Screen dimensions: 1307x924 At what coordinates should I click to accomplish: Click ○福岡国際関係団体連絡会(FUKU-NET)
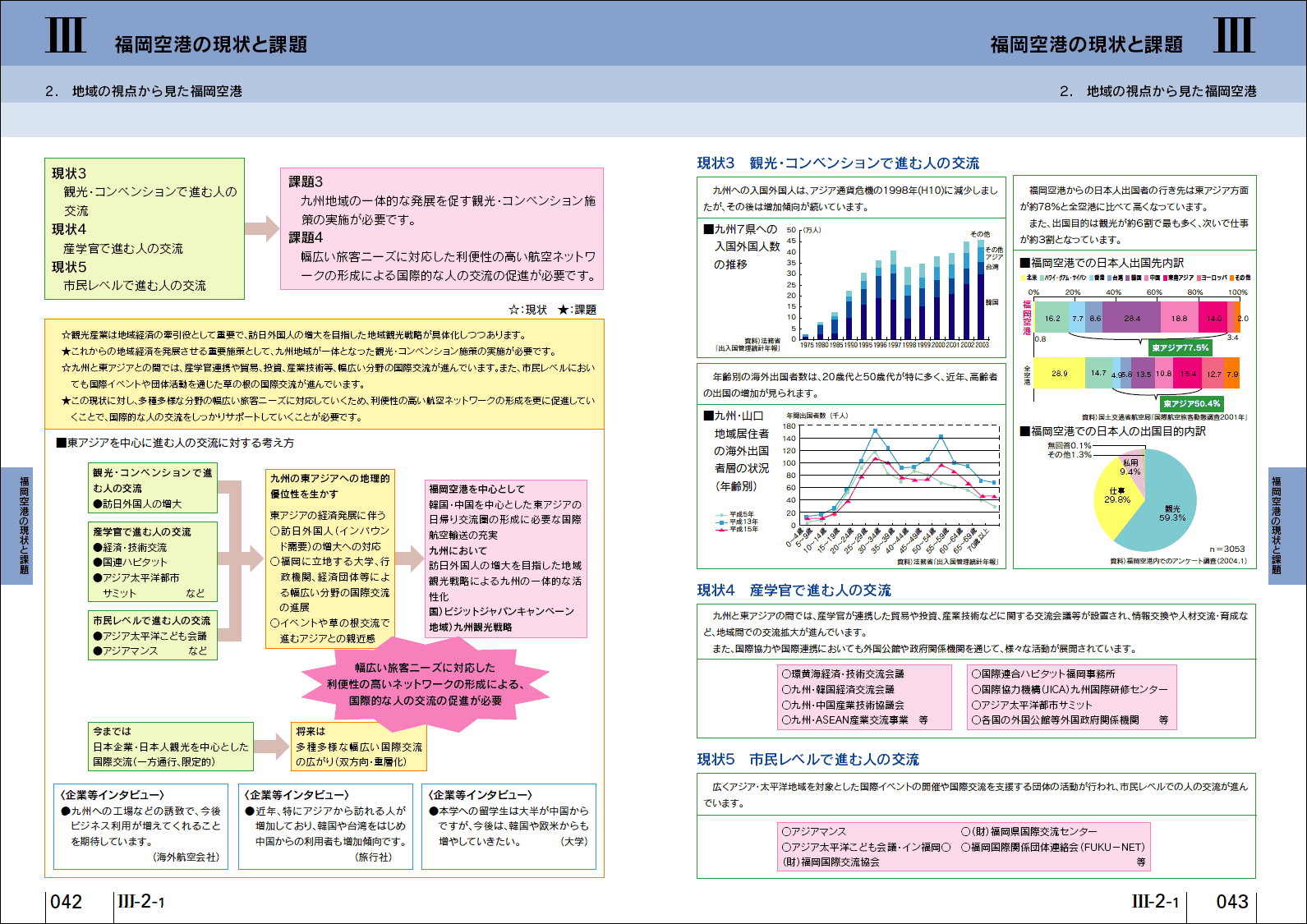tap(1052, 847)
